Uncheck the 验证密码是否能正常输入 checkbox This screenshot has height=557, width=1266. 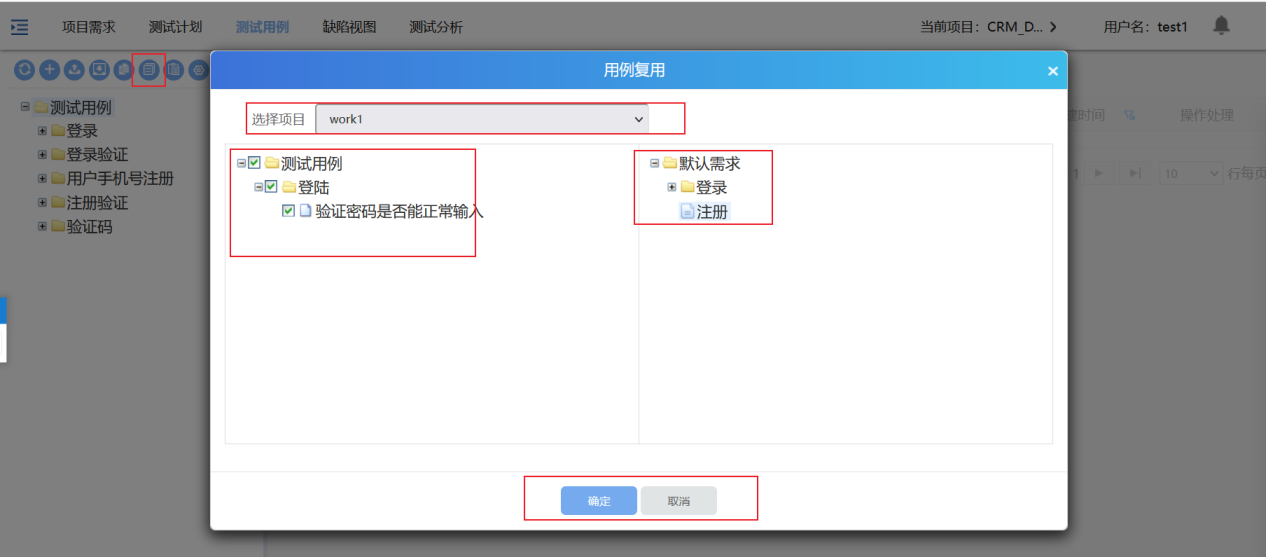pyautogui.click(x=289, y=211)
